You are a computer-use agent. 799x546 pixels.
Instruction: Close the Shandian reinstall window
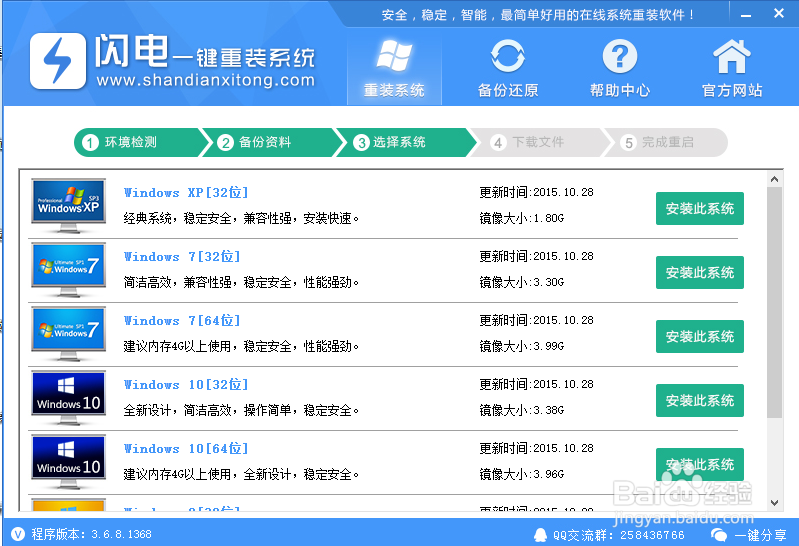[779, 13]
